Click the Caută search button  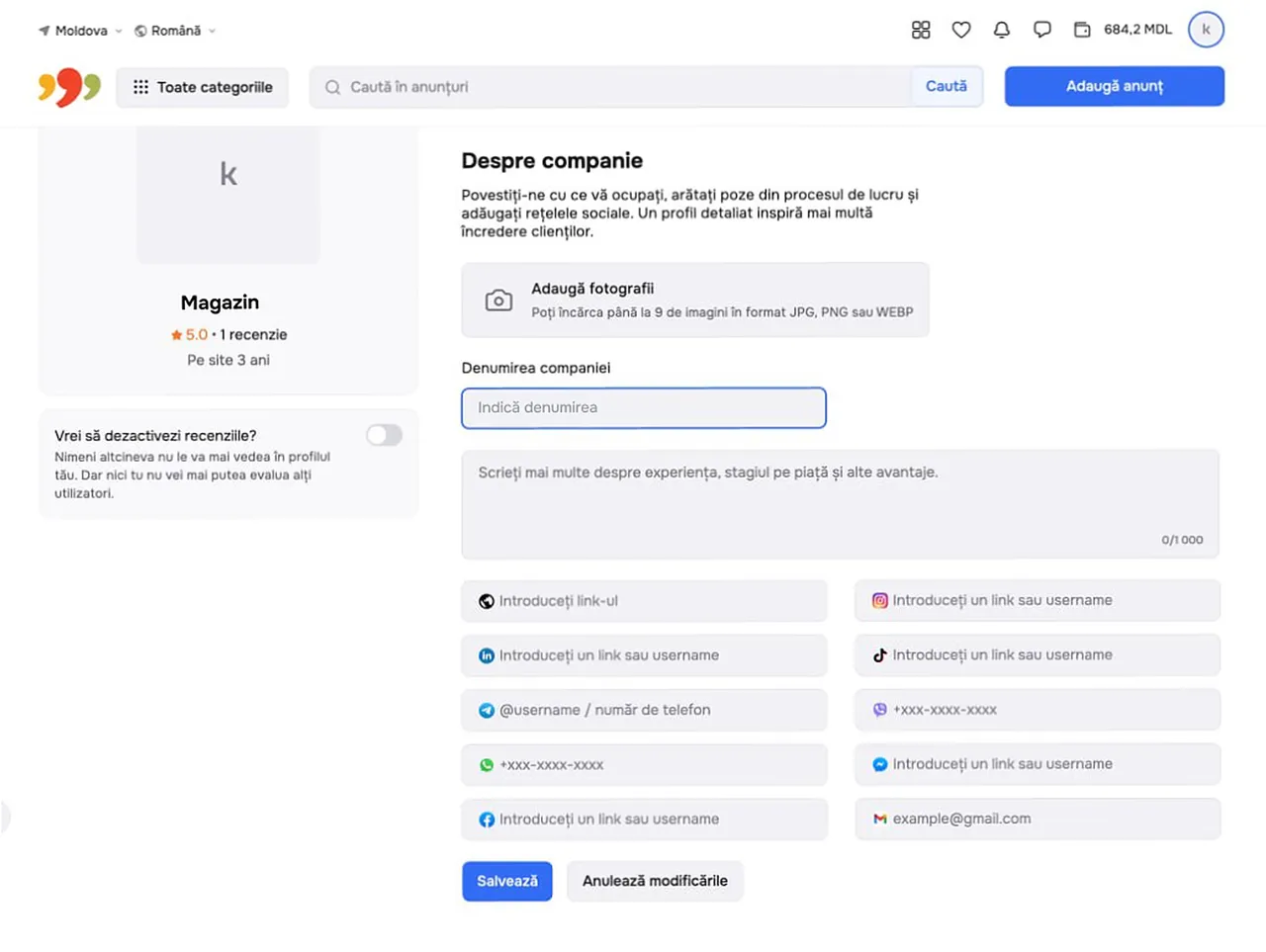[947, 86]
